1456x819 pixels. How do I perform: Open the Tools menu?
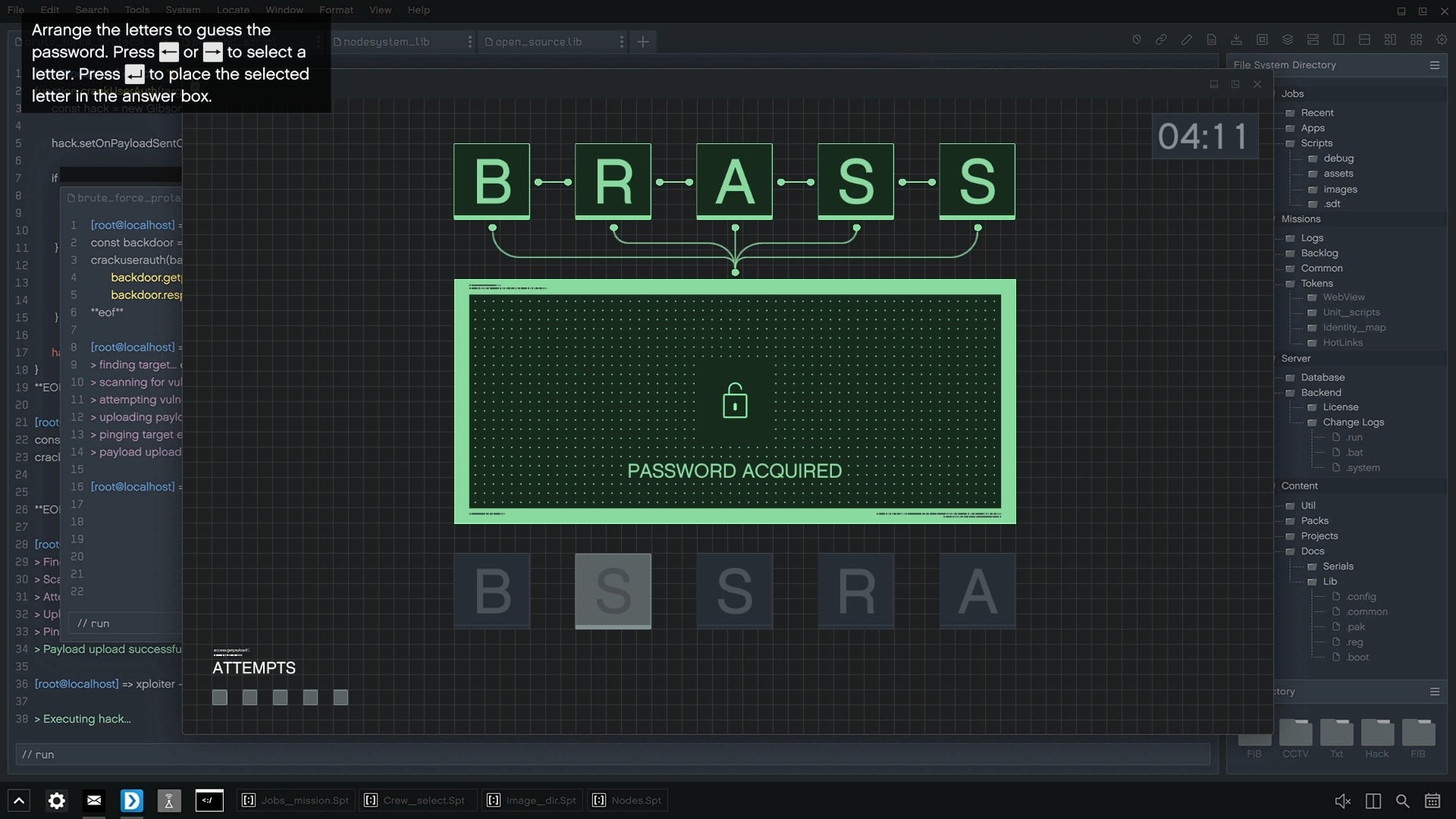click(136, 10)
